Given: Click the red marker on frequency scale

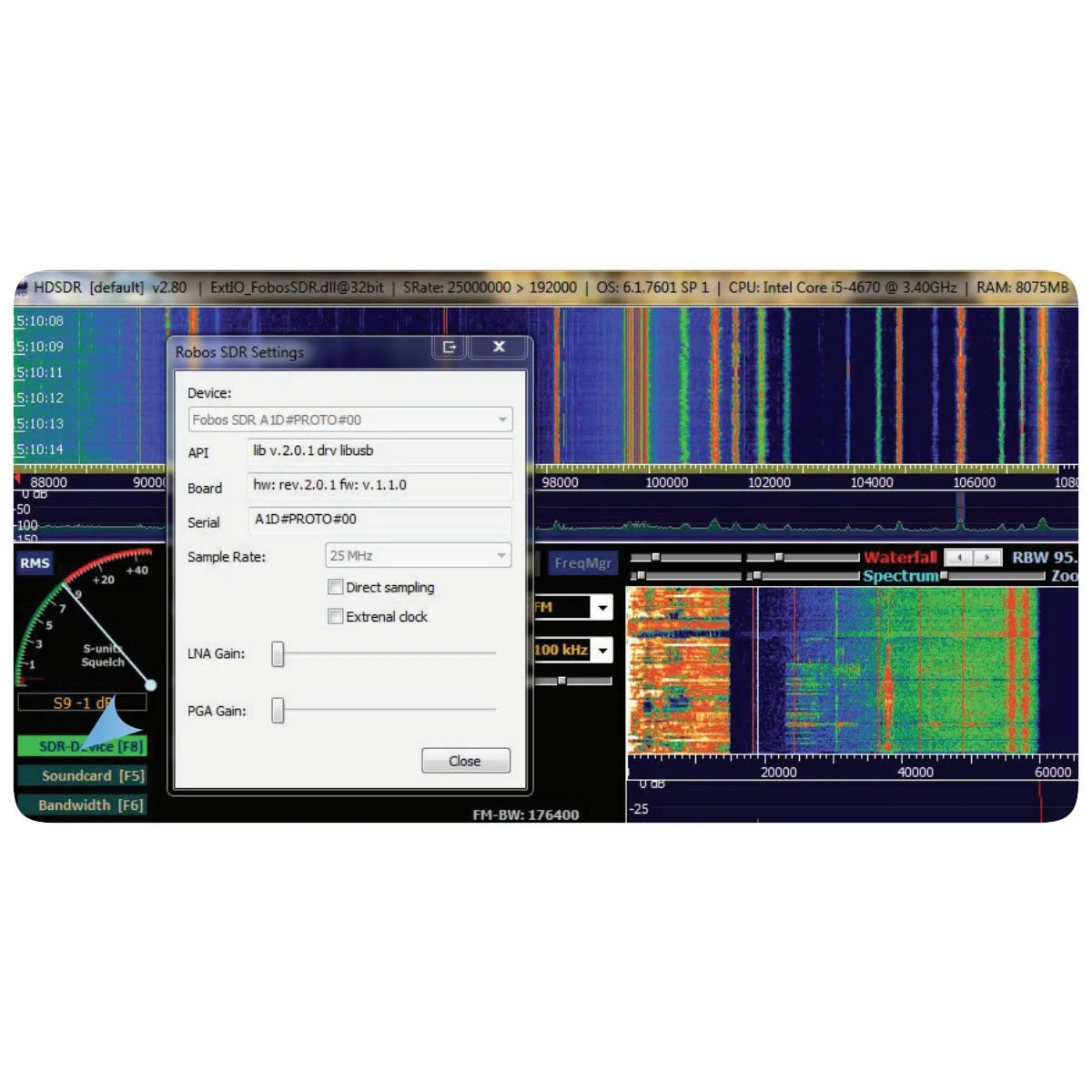Looking at the screenshot, I should click(x=17, y=478).
